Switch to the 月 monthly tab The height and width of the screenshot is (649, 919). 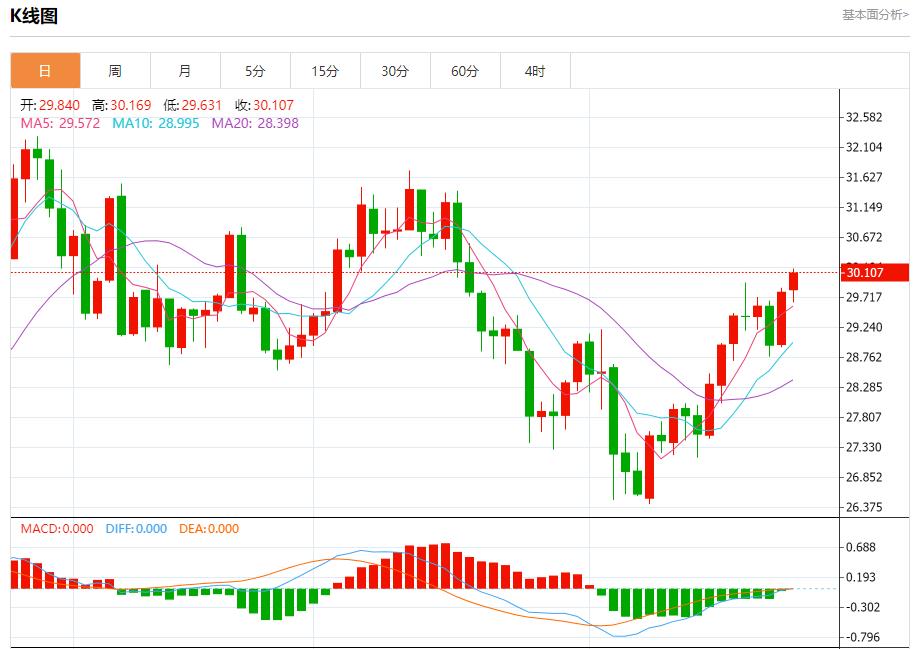[185, 71]
